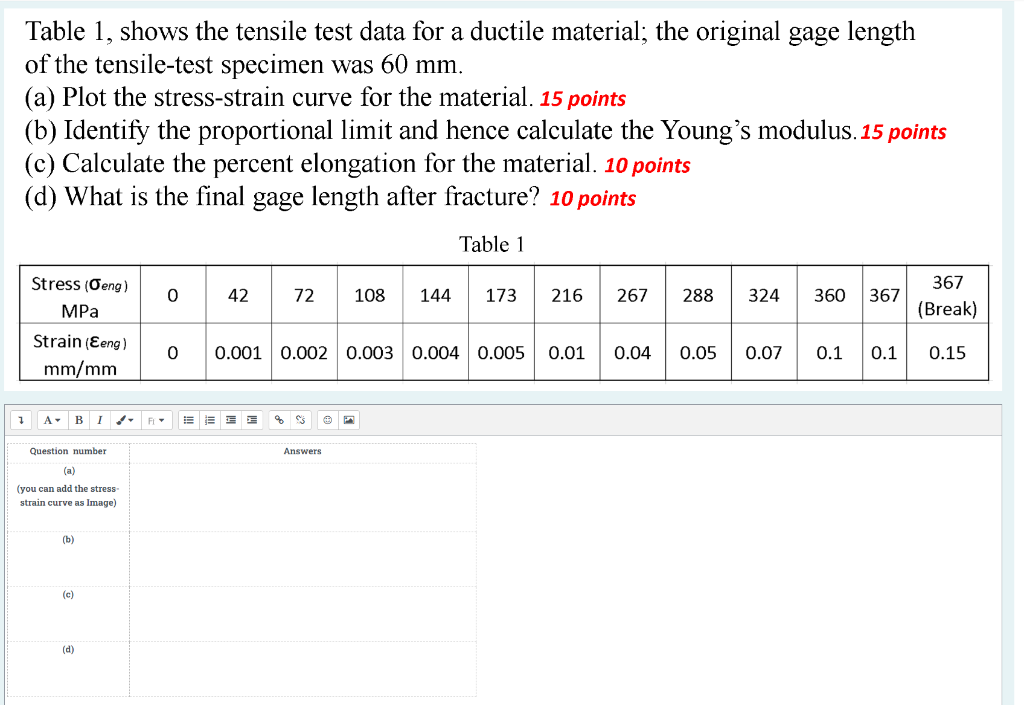Screen dimensions: 1024x705
Task: Outdent the current paragraph
Action: click(231, 420)
